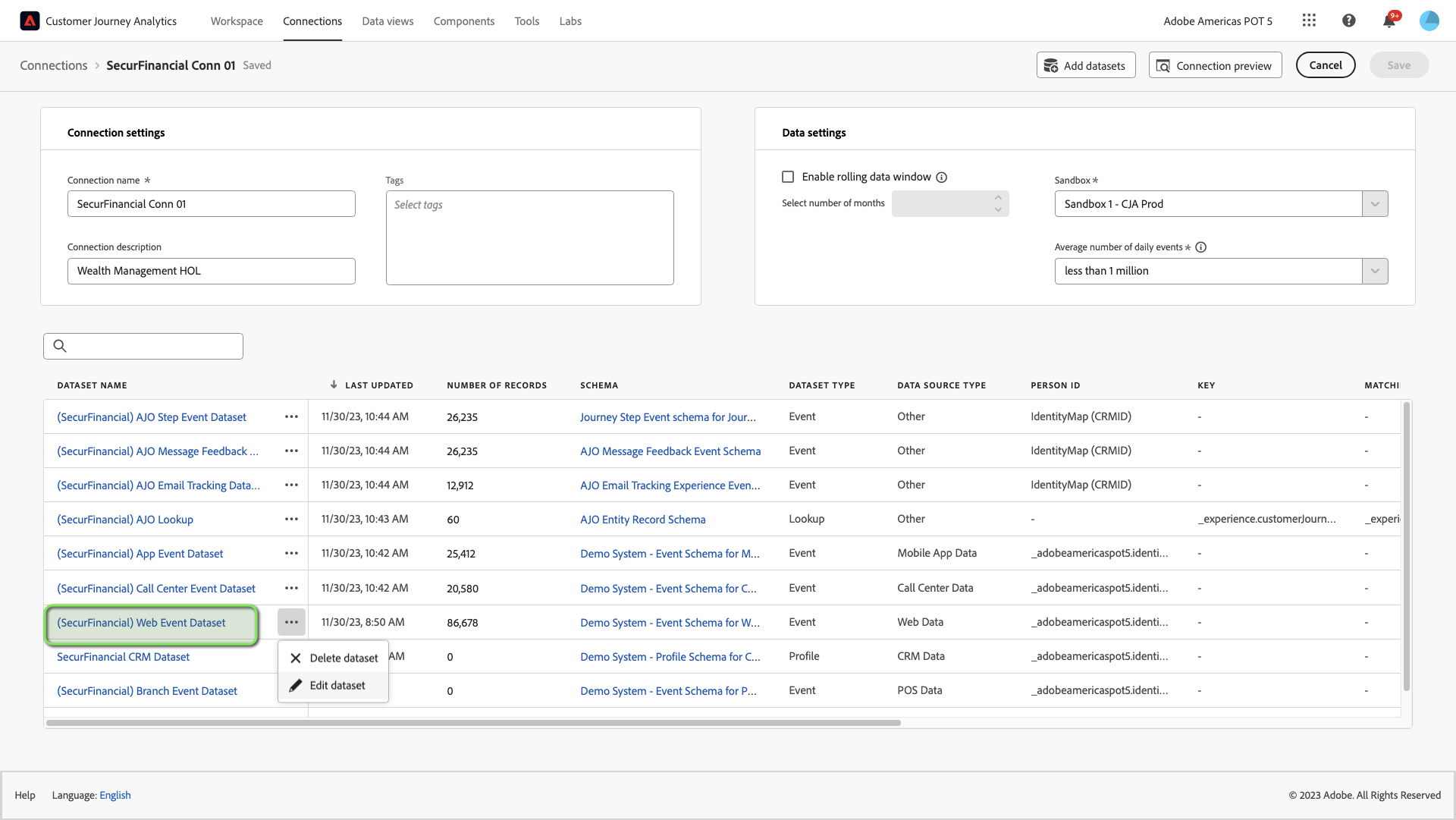Increase the number of months stepper
Viewport: 1456px width, 820px height.
(x=998, y=198)
